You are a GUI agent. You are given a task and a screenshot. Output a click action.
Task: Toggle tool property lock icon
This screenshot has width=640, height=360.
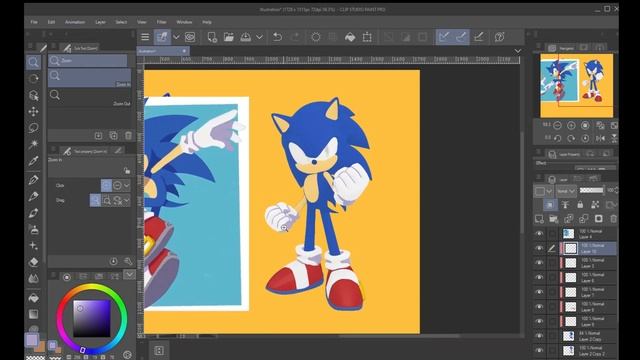pyautogui.click(x=127, y=171)
